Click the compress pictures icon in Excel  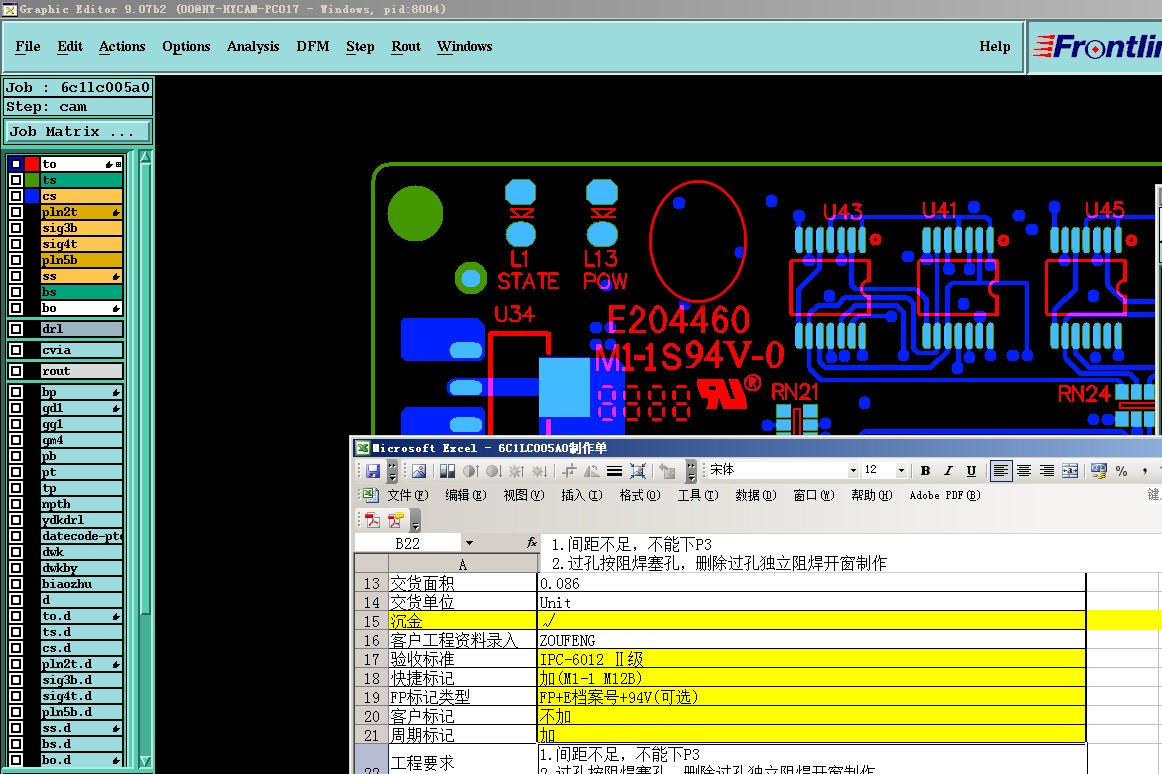point(637,471)
